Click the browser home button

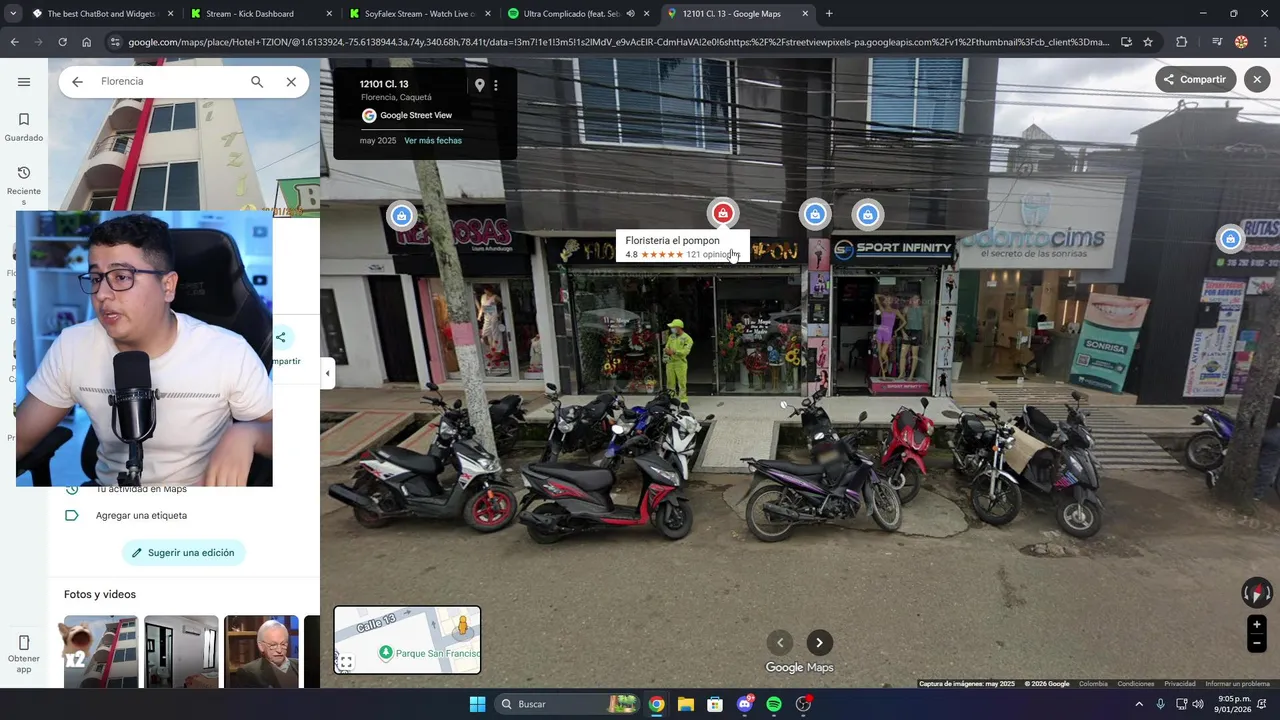tap(87, 42)
